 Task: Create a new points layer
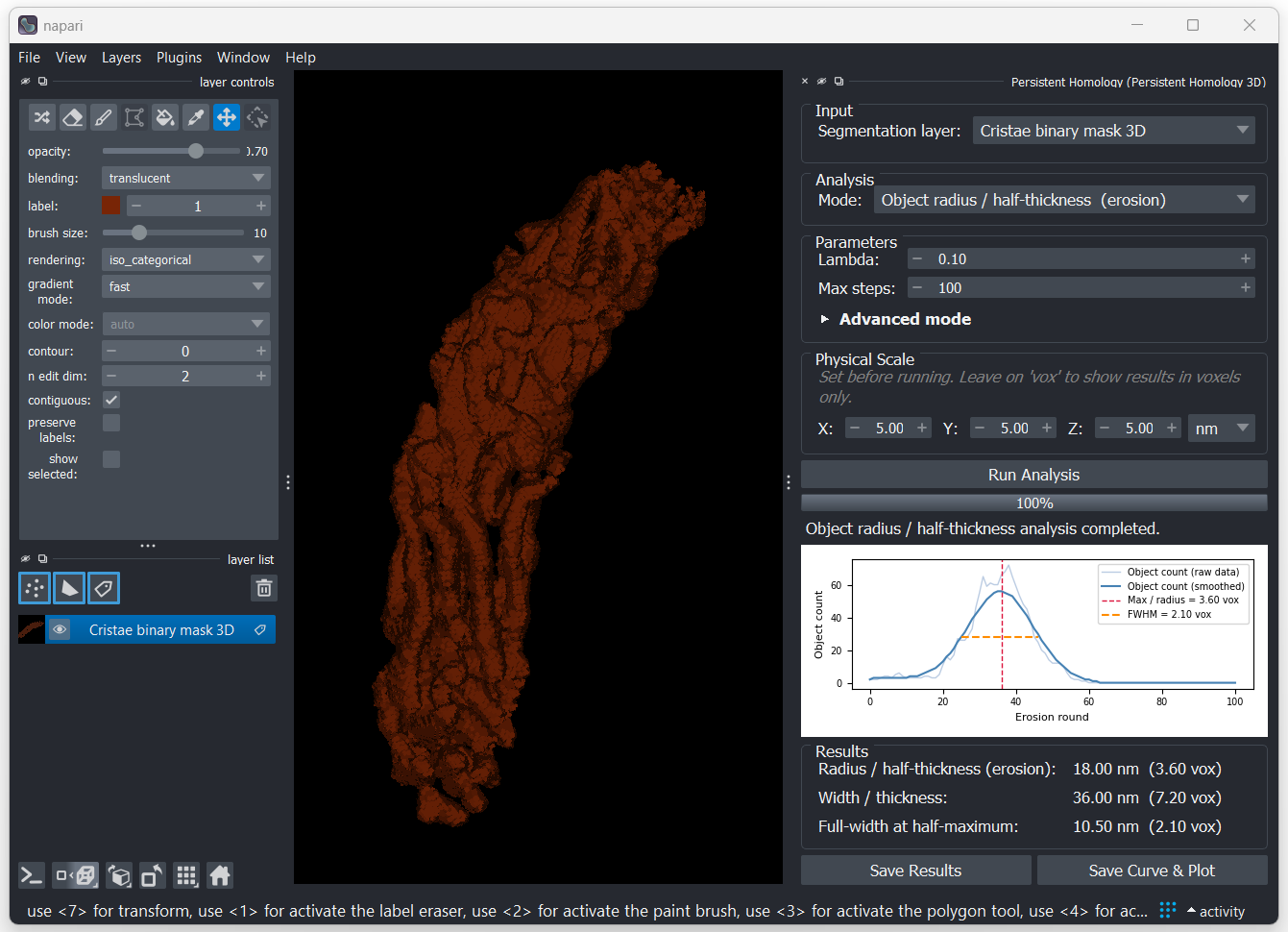35,588
